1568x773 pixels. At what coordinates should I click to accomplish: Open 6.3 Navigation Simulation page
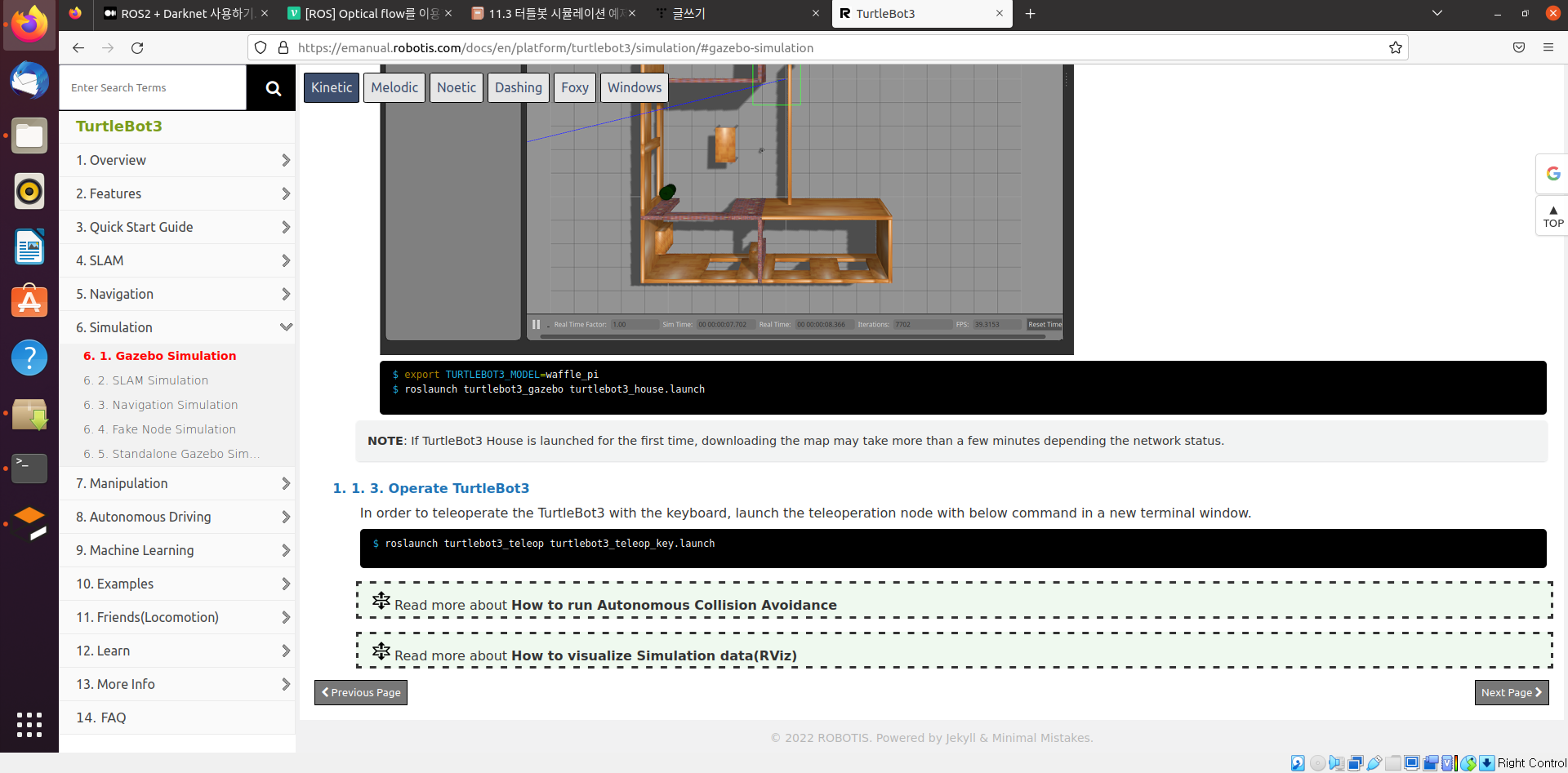(161, 405)
